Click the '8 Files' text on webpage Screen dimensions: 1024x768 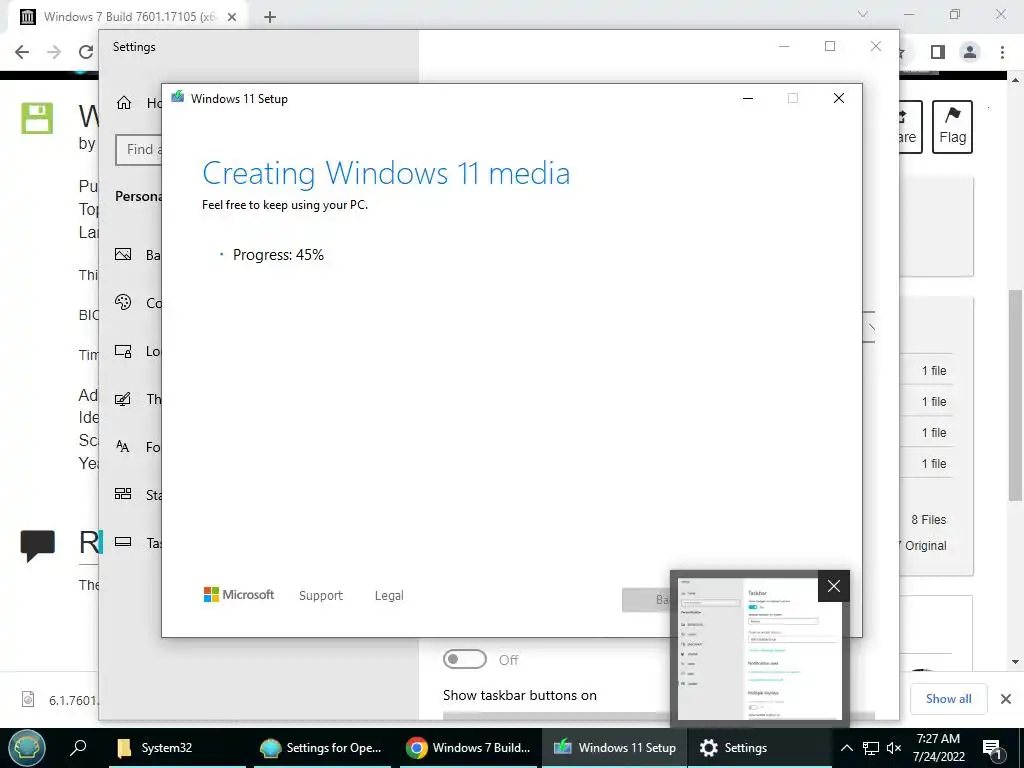(929, 520)
